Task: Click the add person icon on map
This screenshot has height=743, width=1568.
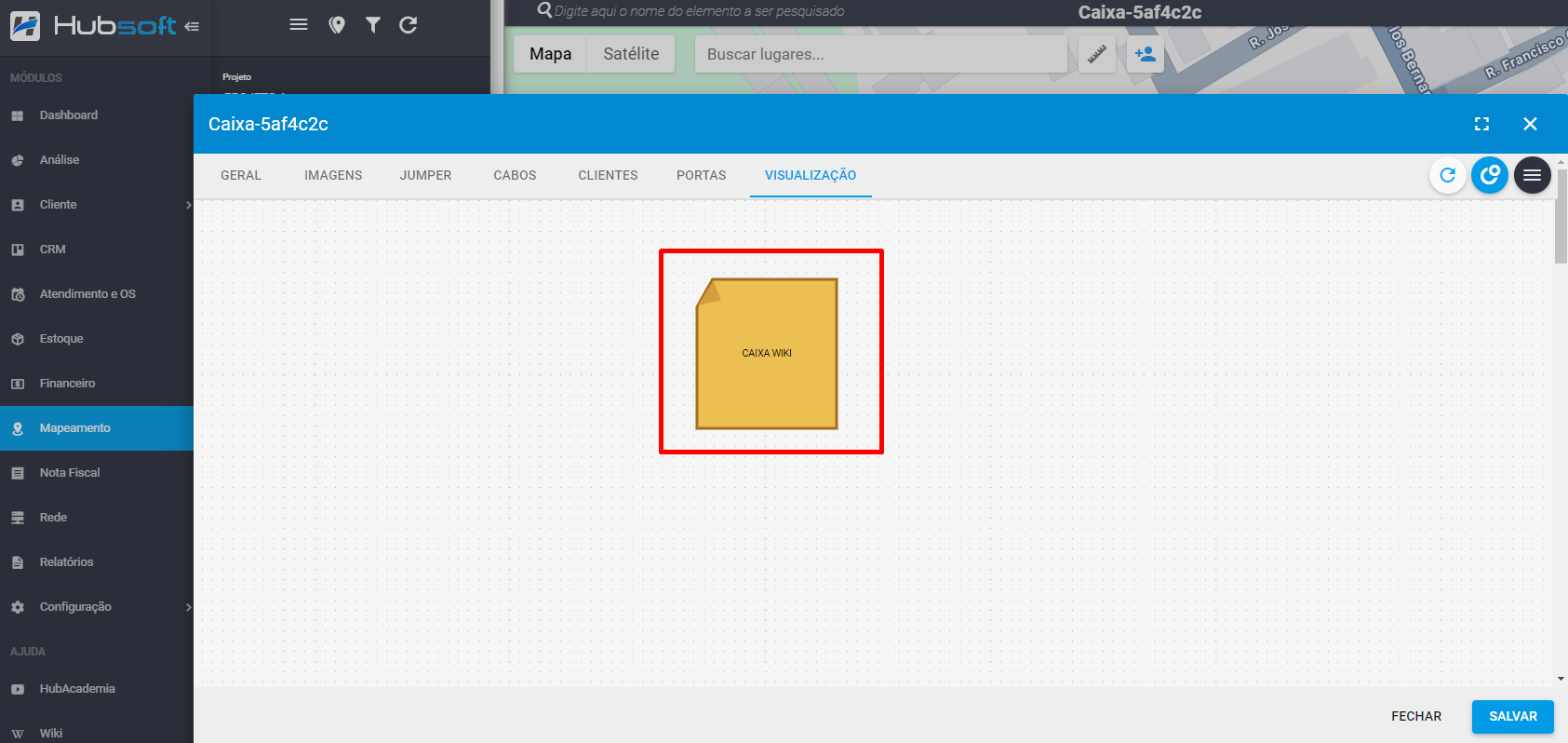Action: pos(1146,55)
